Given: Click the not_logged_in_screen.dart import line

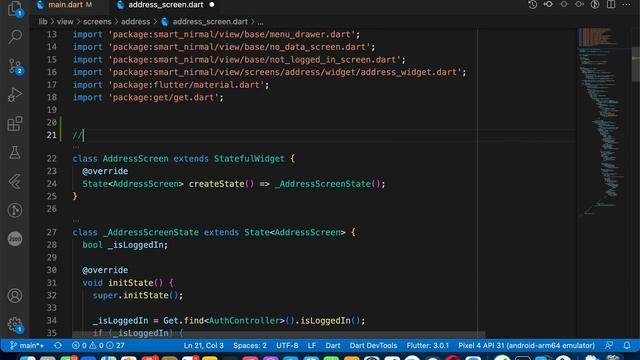Looking at the screenshot, I should [239, 60].
